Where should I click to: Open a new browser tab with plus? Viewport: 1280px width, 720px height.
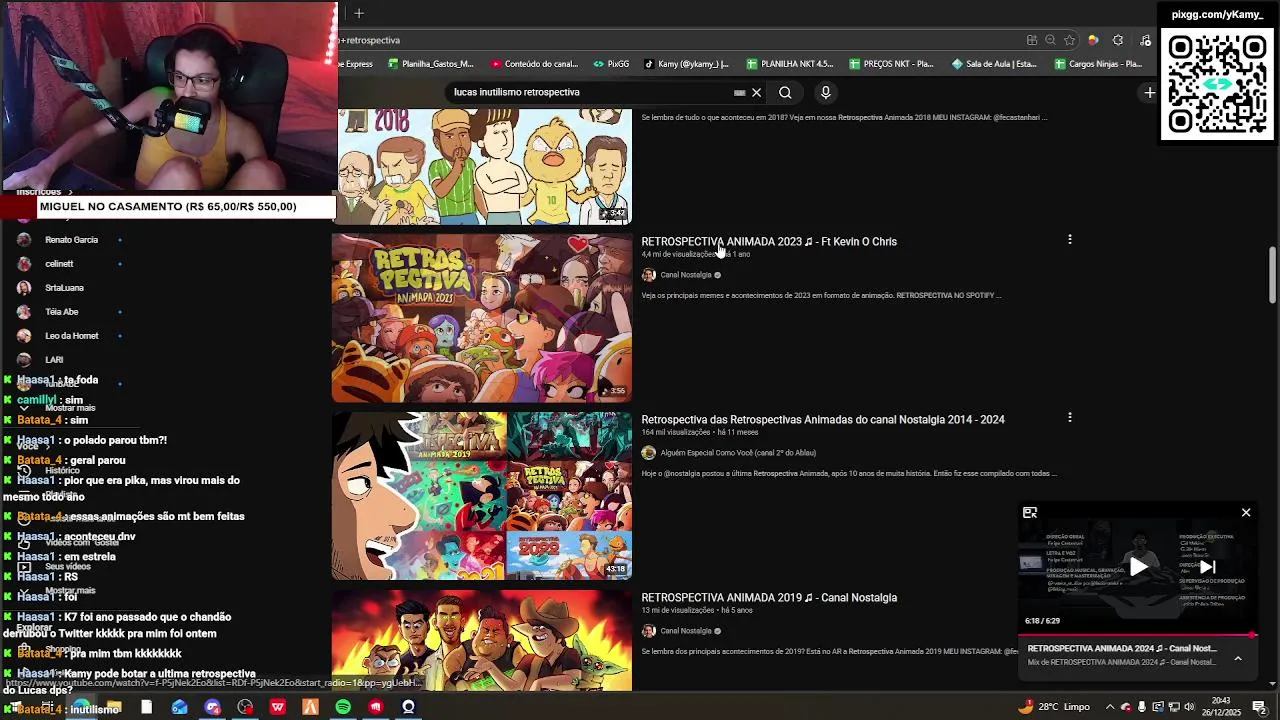pyautogui.click(x=359, y=13)
